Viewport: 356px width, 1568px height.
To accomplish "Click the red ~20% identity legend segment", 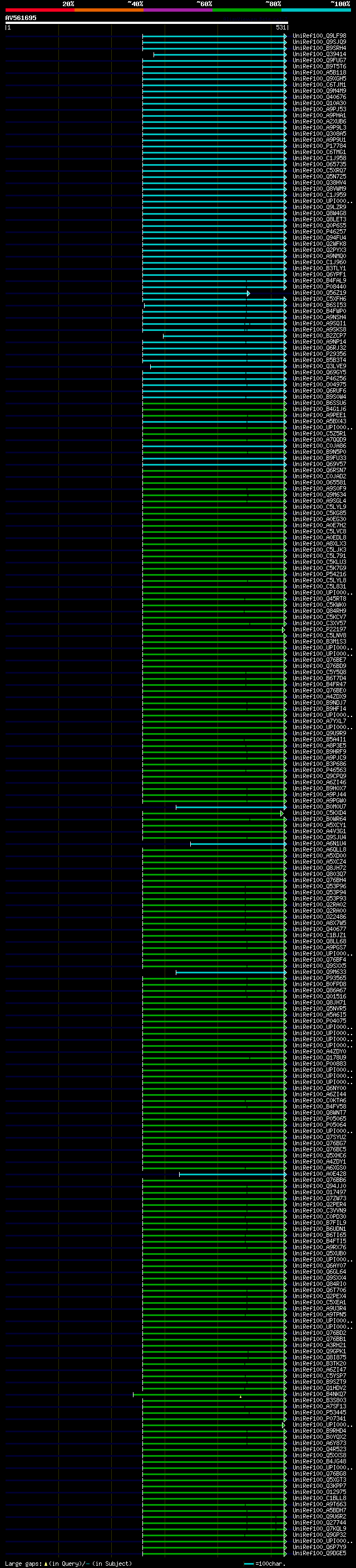I will click(39, 10).
